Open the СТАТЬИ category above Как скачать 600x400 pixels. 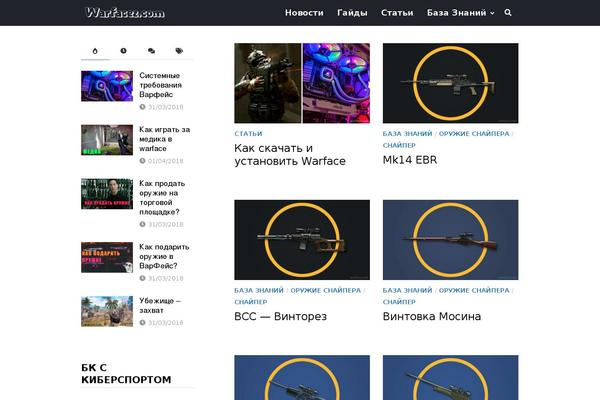pyautogui.click(x=248, y=134)
